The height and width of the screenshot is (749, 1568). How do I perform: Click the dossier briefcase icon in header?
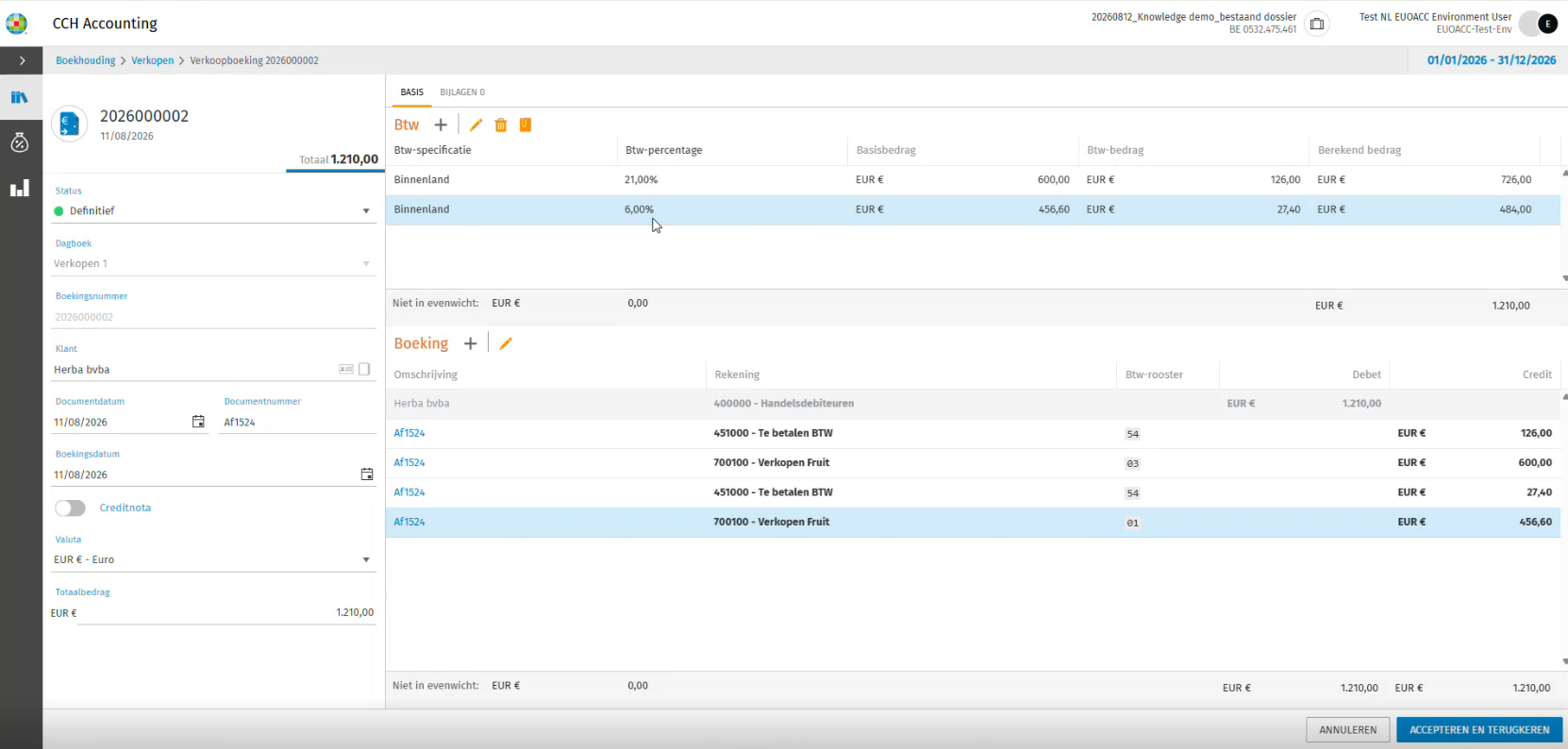(1317, 24)
